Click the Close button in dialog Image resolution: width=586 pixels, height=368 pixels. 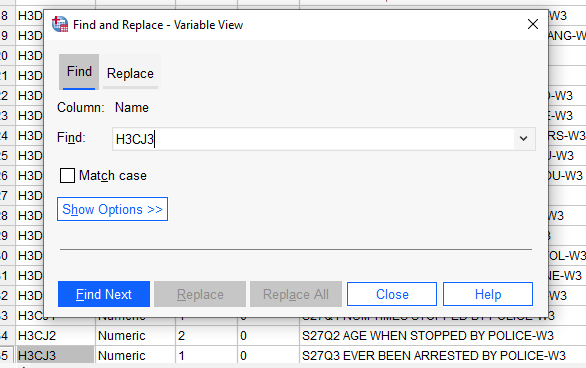point(392,294)
